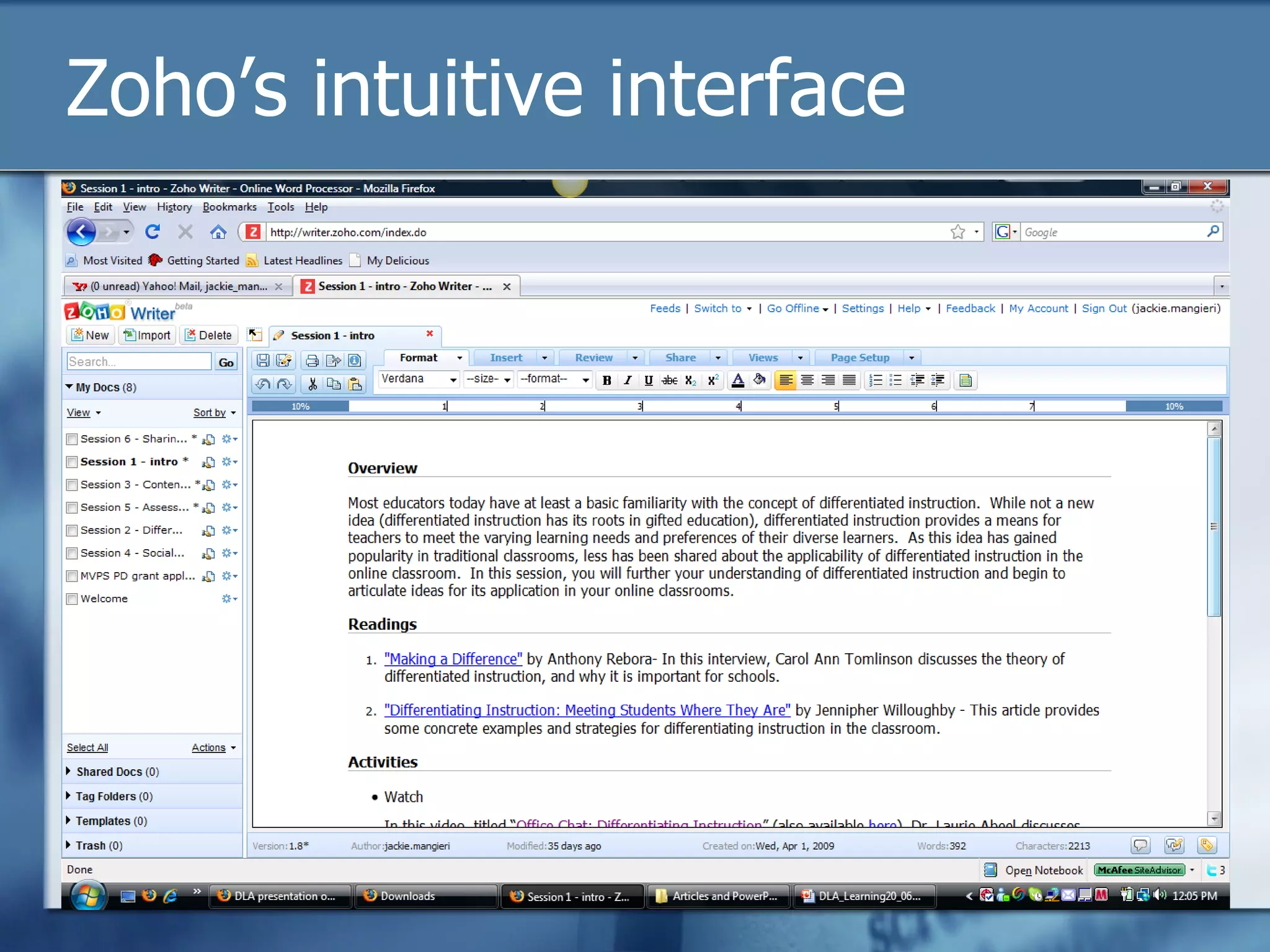Apply subscript formatting

(x=691, y=381)
